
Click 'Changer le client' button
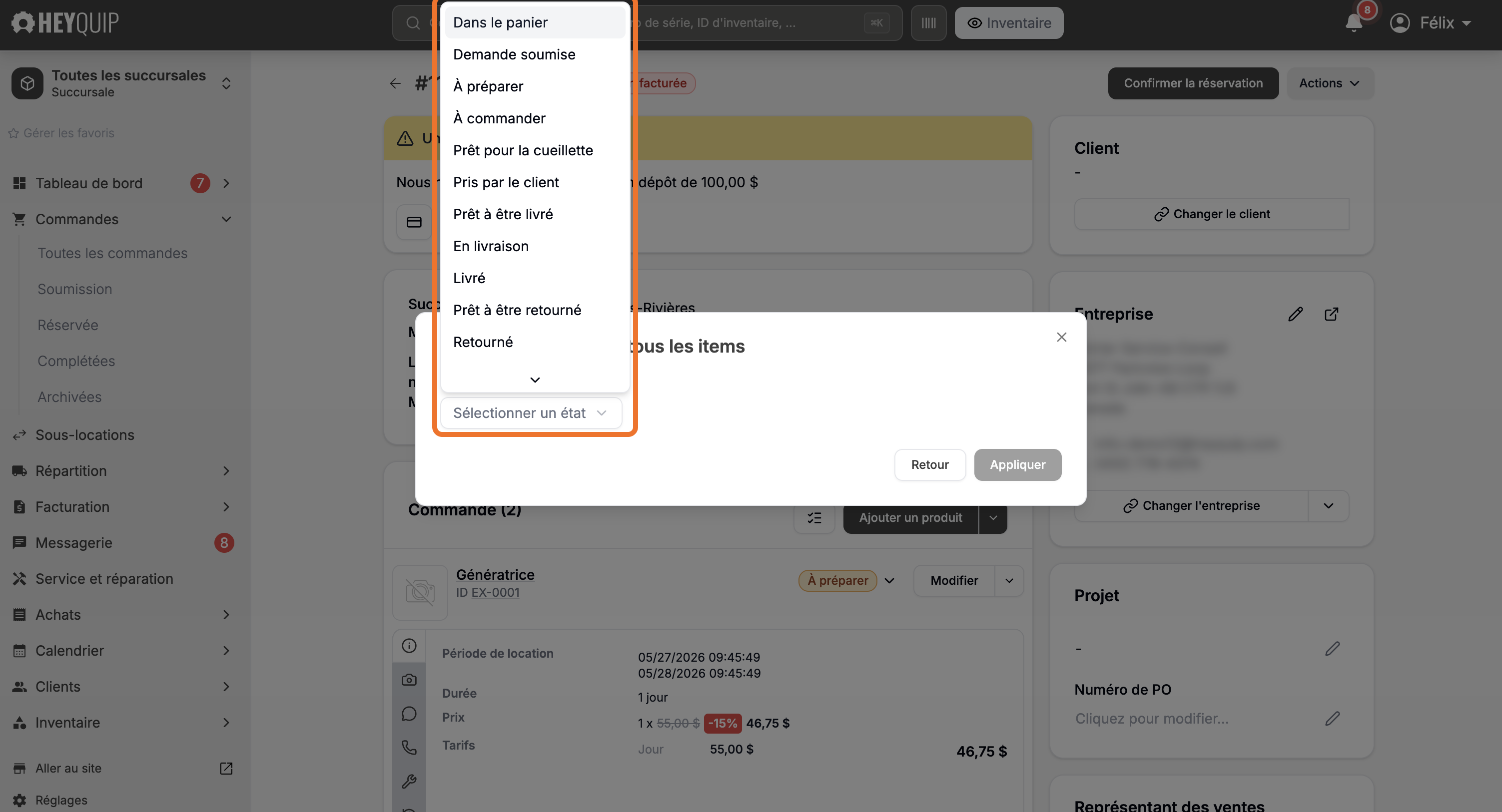1211,214
